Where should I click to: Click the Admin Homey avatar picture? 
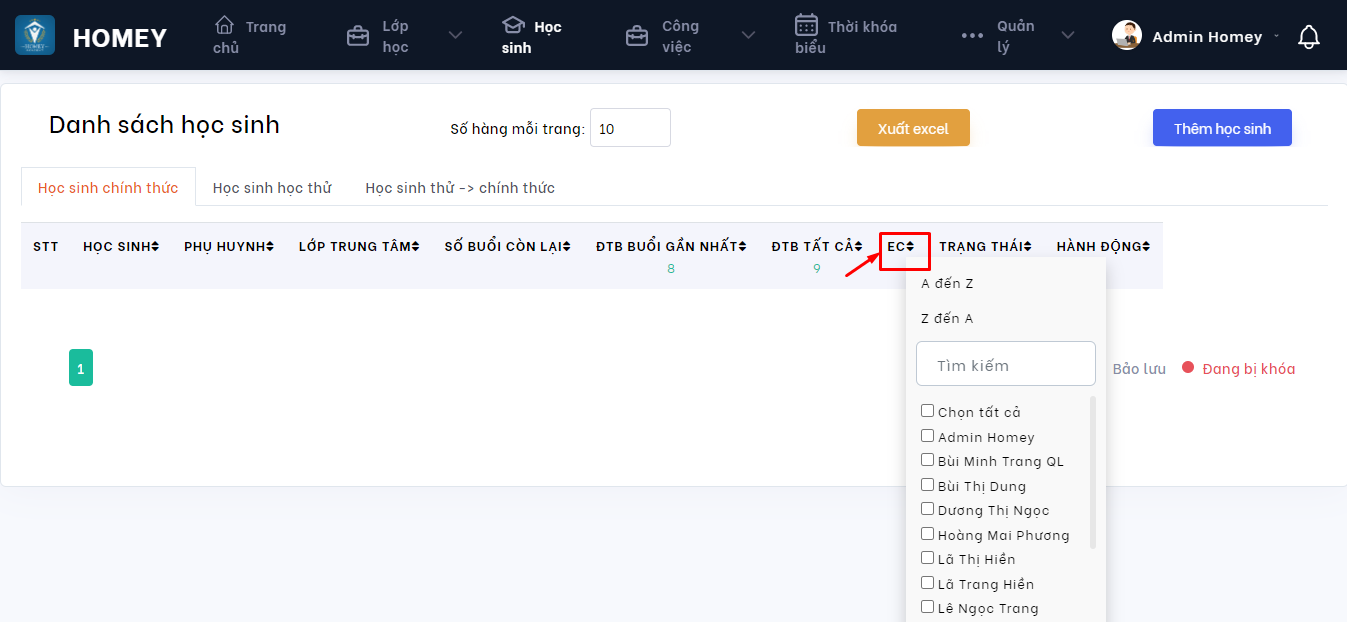coord(1127,36)
